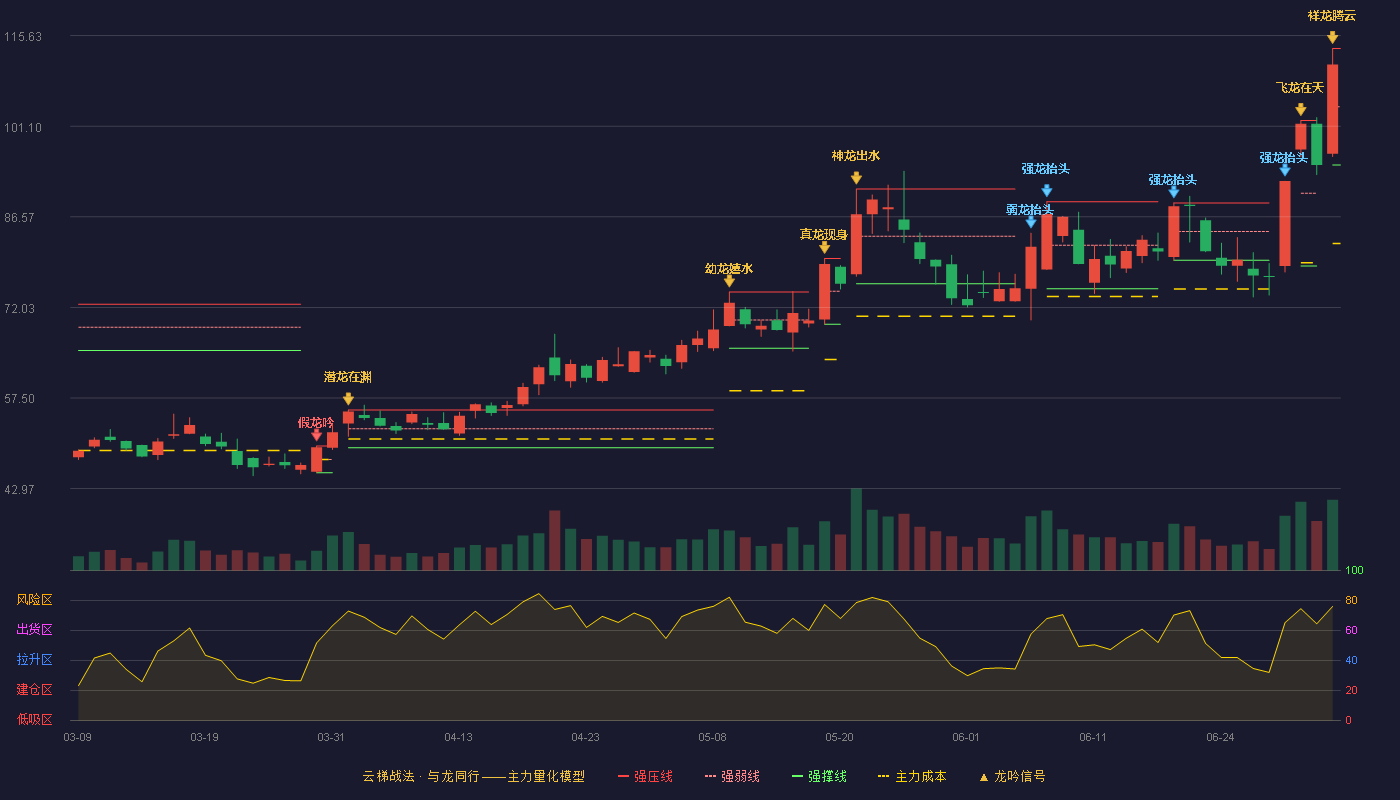This screenshot has height=800, width=1400.
Task: Click the 06-11 date label
Action: tap(1093, 737)
